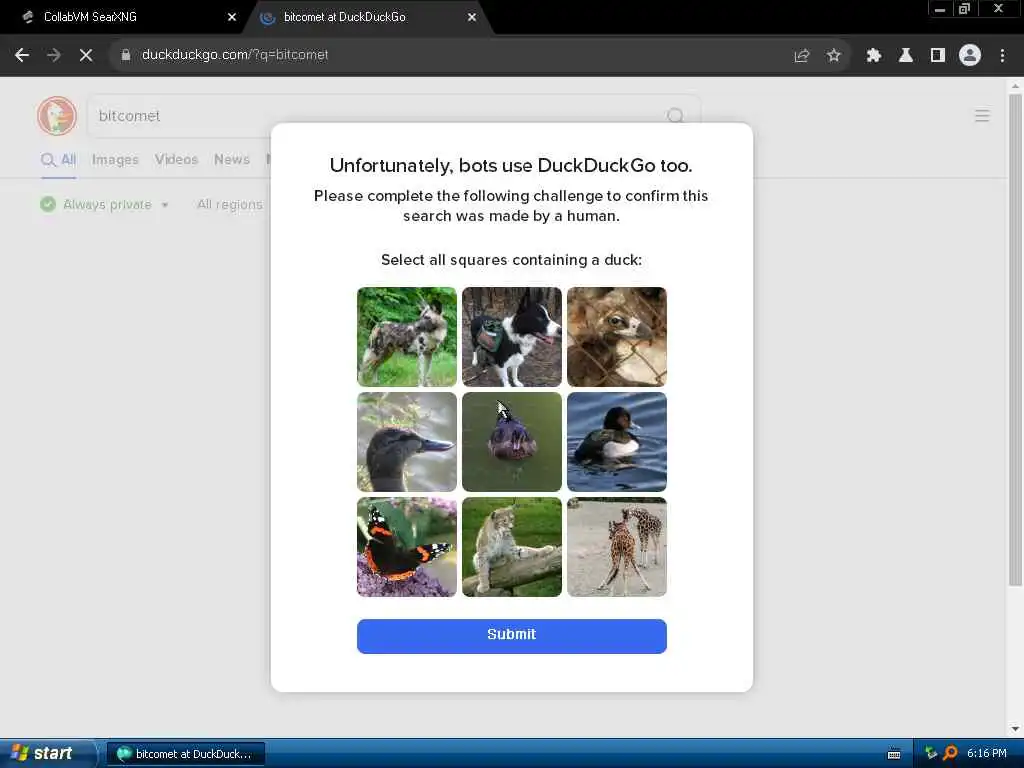This screenshot has height=768, width=1024.
Task: Click the green Always private checkmark
Action: pyautogui.click(x=48, y=204)
